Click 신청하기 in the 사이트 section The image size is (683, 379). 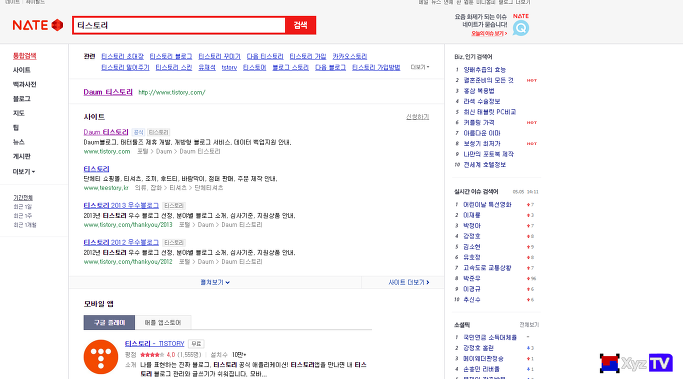click(x=418, y=117)
